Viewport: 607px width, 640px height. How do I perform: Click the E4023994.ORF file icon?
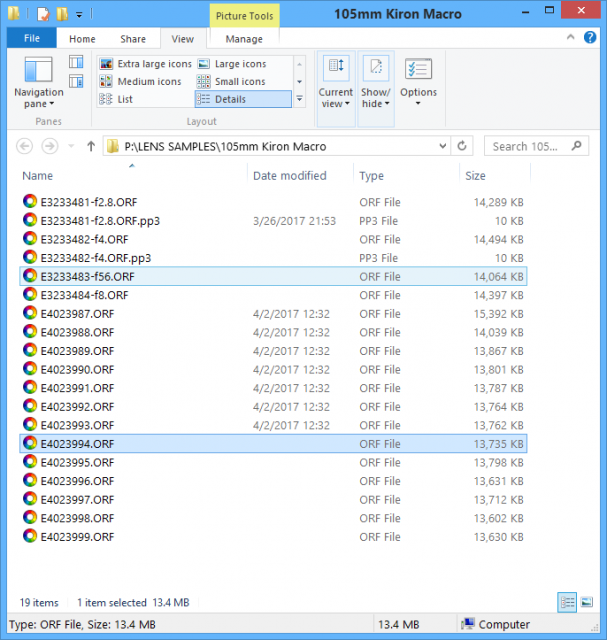tap(30, 443)
